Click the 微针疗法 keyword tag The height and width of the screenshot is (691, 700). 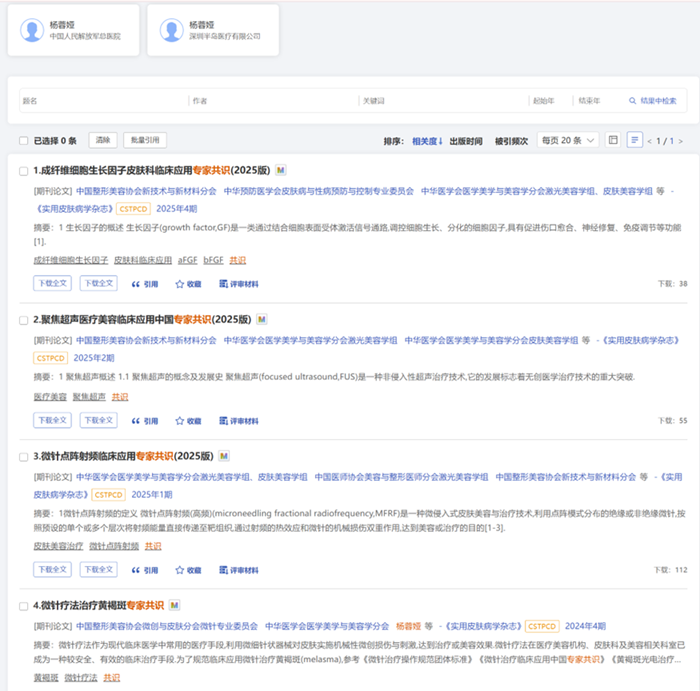(x=81, y=678)
